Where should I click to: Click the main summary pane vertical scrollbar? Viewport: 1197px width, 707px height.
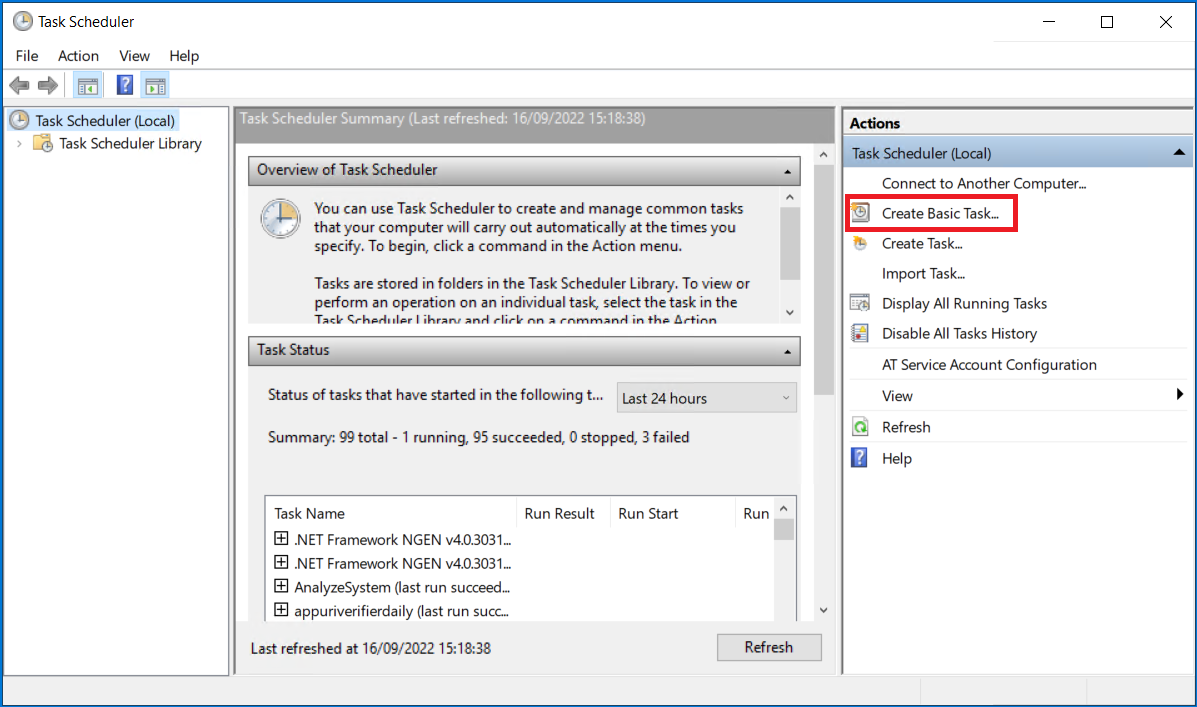pyautogui.click(x=824, y=300)
